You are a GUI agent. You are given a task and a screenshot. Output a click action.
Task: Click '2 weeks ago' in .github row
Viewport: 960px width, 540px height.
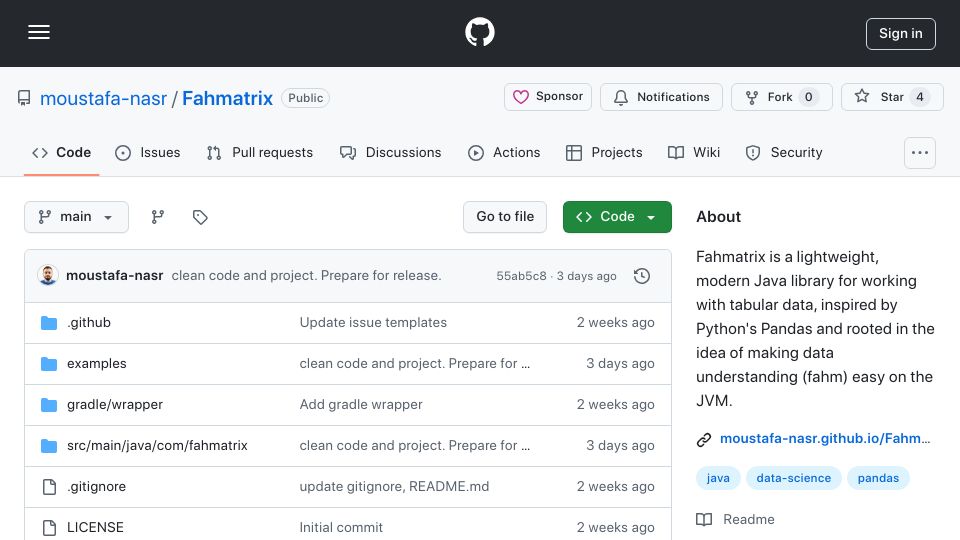(615, 323)
